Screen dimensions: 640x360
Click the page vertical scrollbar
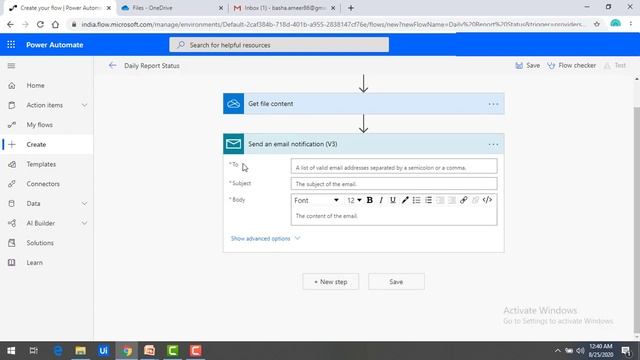[x=637, y=220]
